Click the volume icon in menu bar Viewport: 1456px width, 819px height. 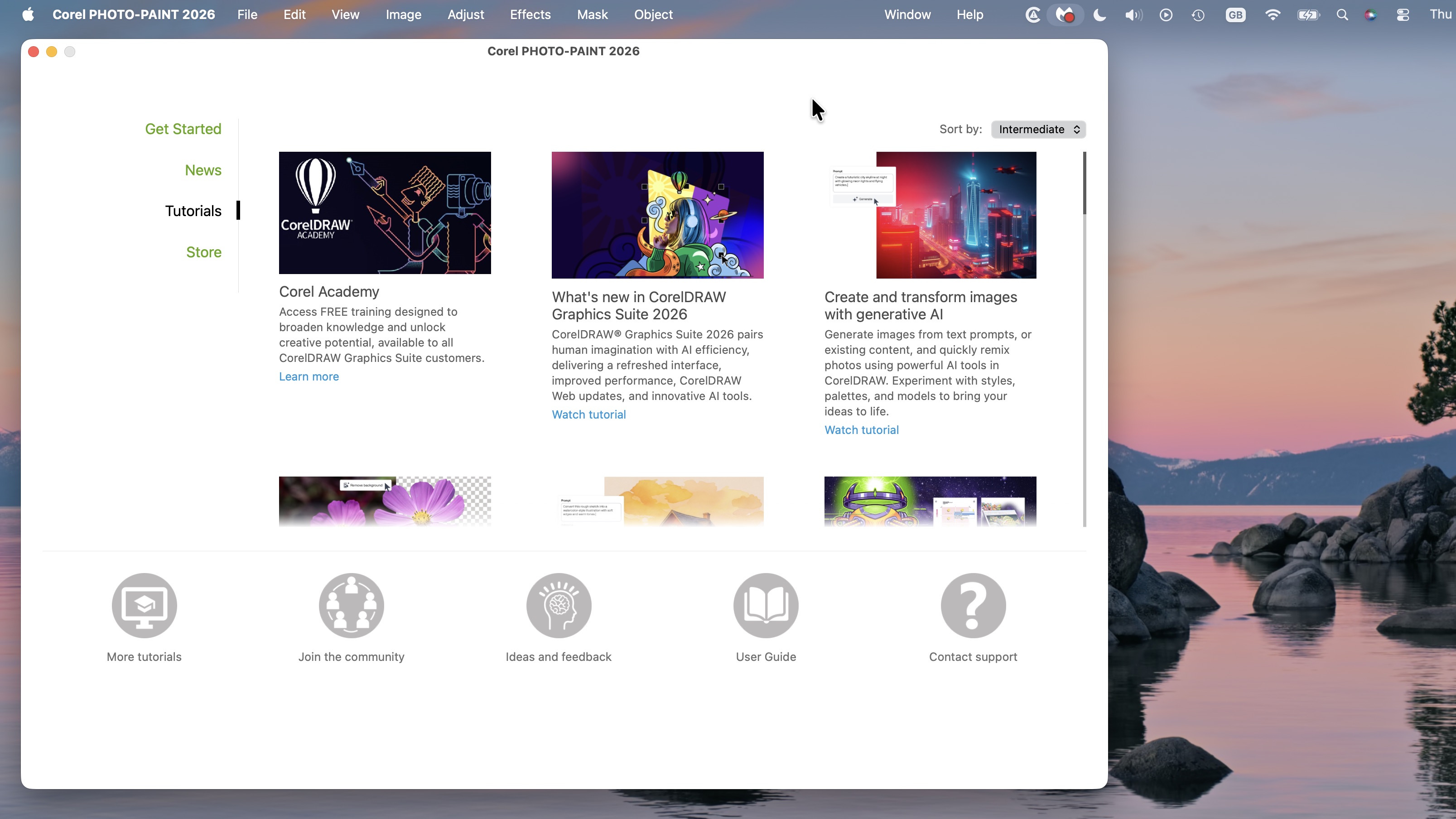(x=1132, y=14)
